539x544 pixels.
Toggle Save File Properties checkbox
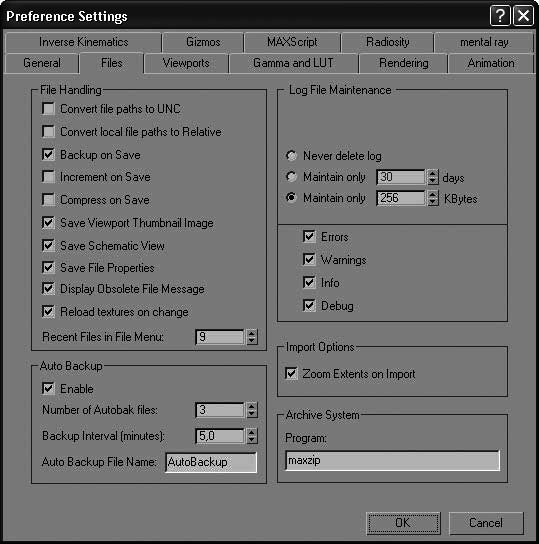point(48,267)
